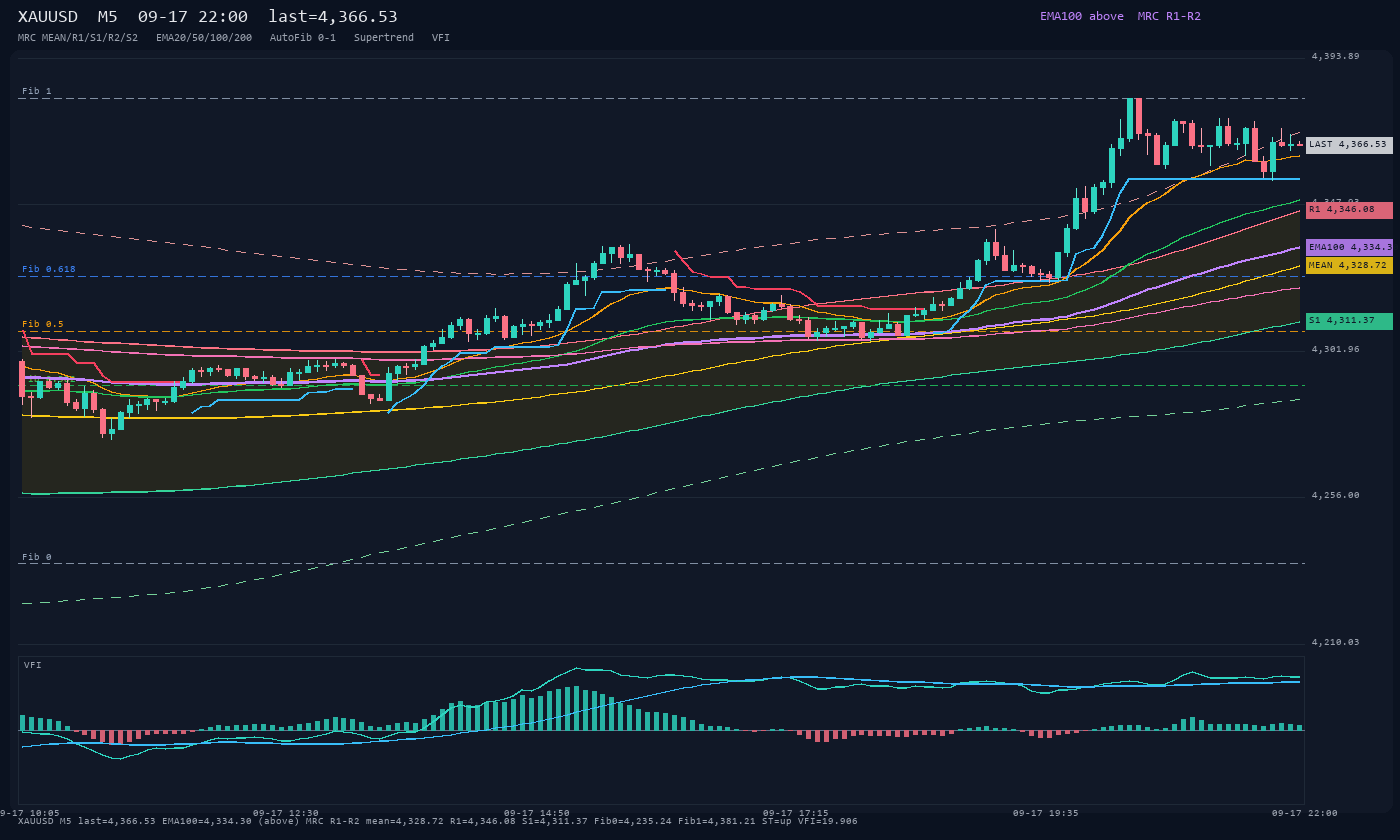The image size is (1400, 840).
Task: Select the 'MRC MEAN/R1/S1/R2/S2' legend entry
Action: tap(78, 37)
